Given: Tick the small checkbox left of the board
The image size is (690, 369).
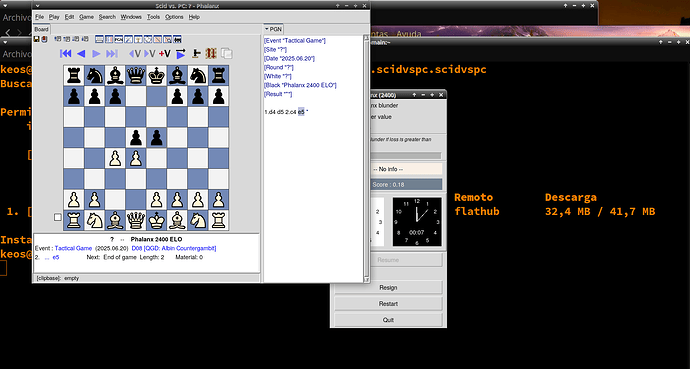Looking at the screenshot, I should pos(57,217).
